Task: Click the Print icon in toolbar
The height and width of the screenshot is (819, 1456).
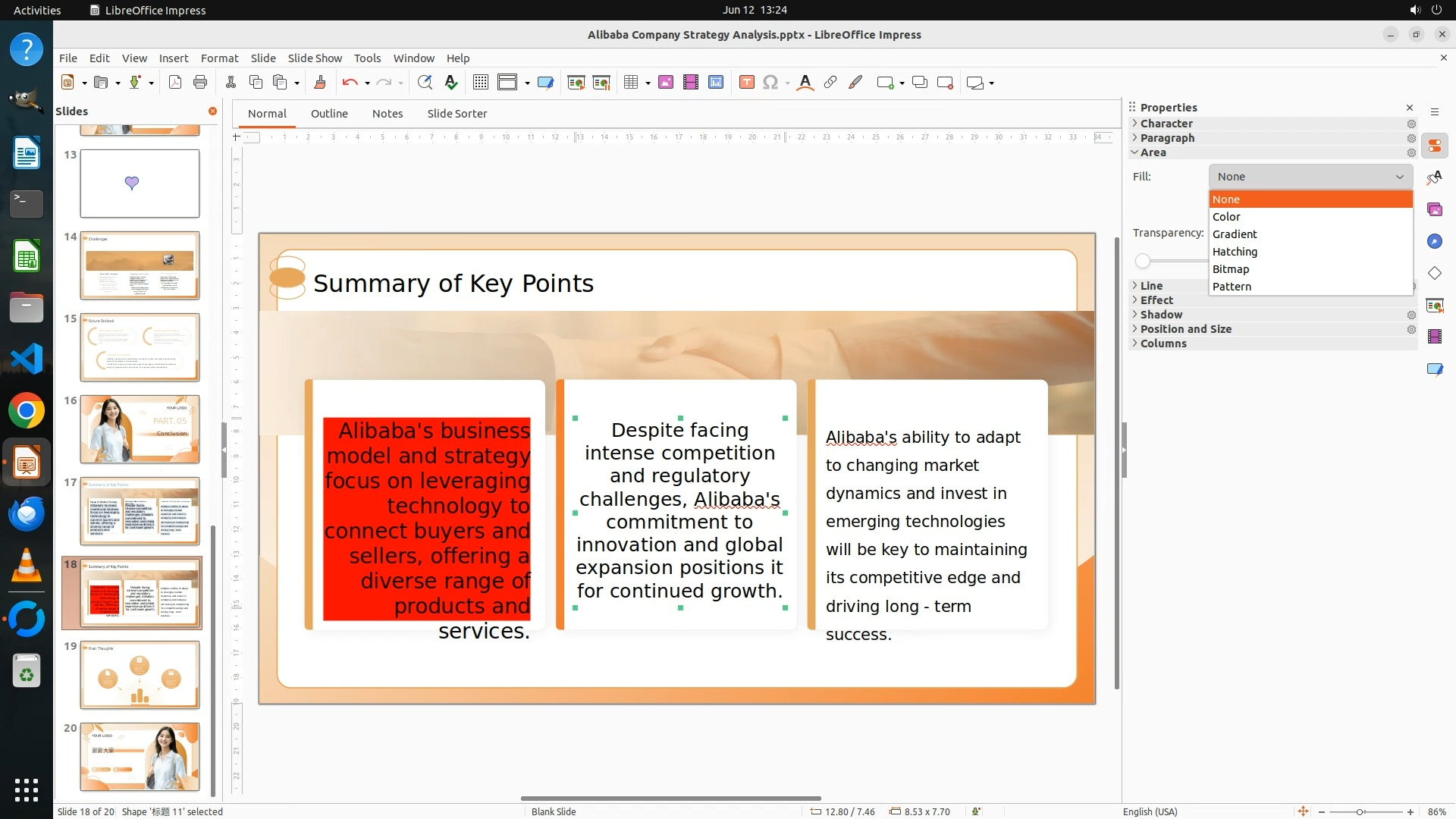Action: tap(200, 83)
